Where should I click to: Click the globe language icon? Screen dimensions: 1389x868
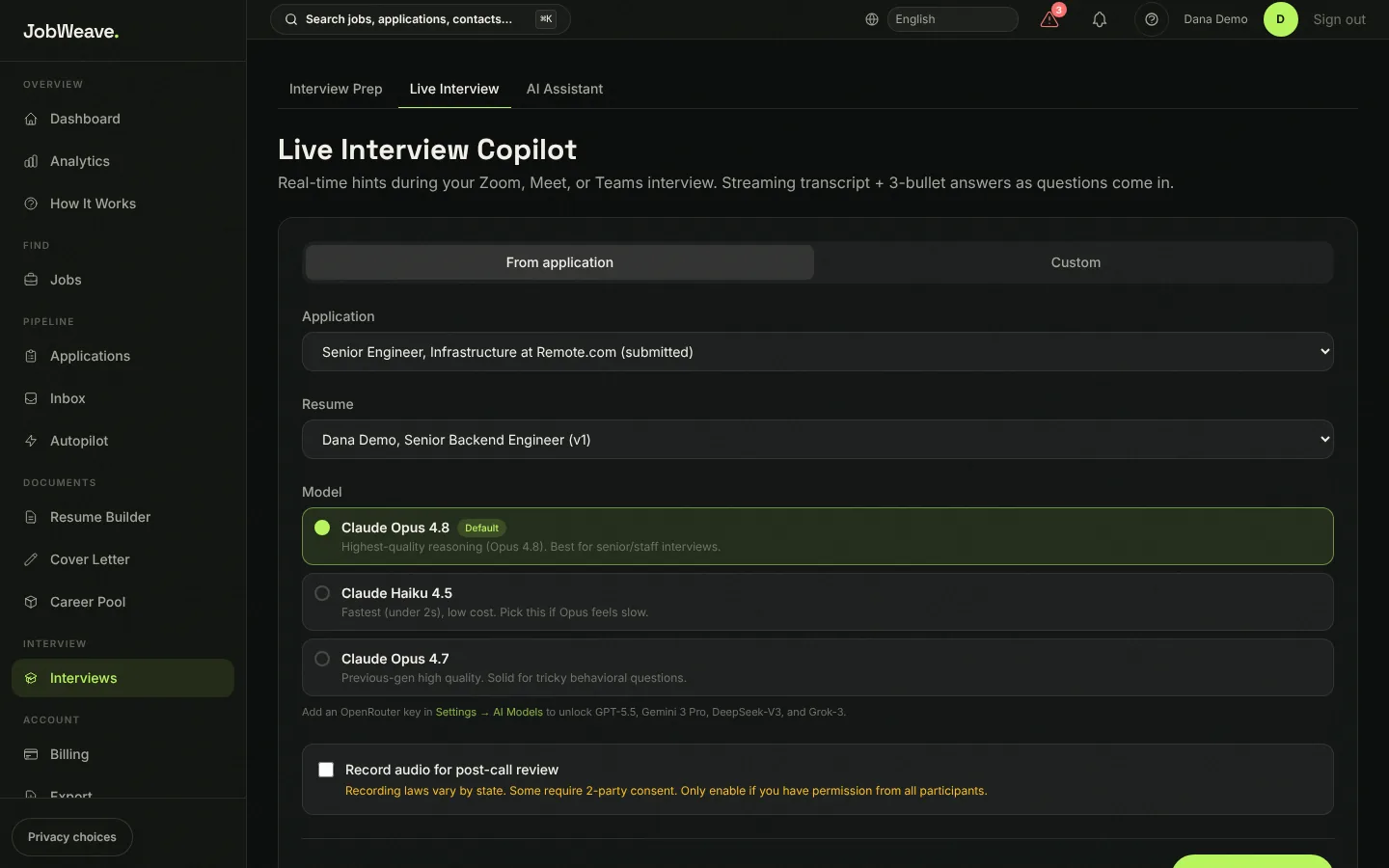tap(872, 19)
